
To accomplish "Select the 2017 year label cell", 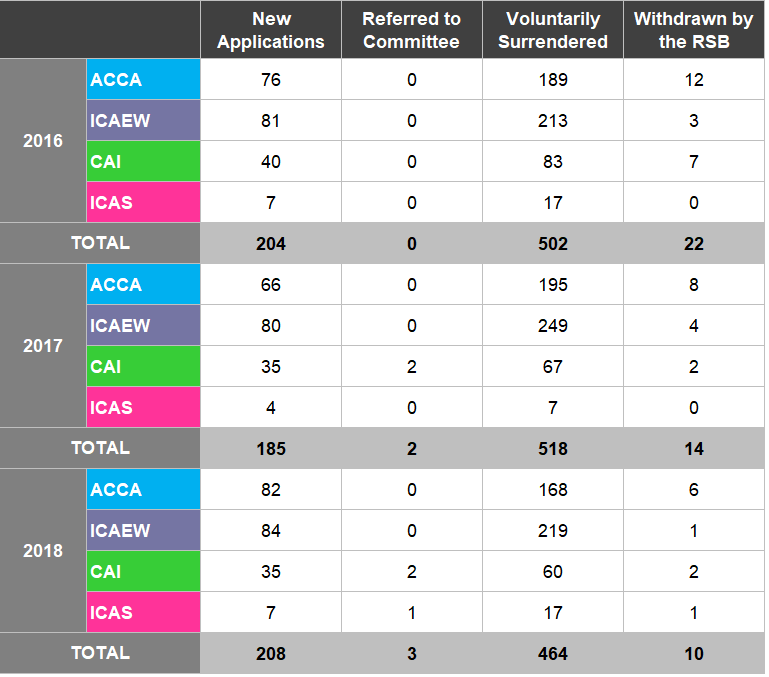I will 43,346.
